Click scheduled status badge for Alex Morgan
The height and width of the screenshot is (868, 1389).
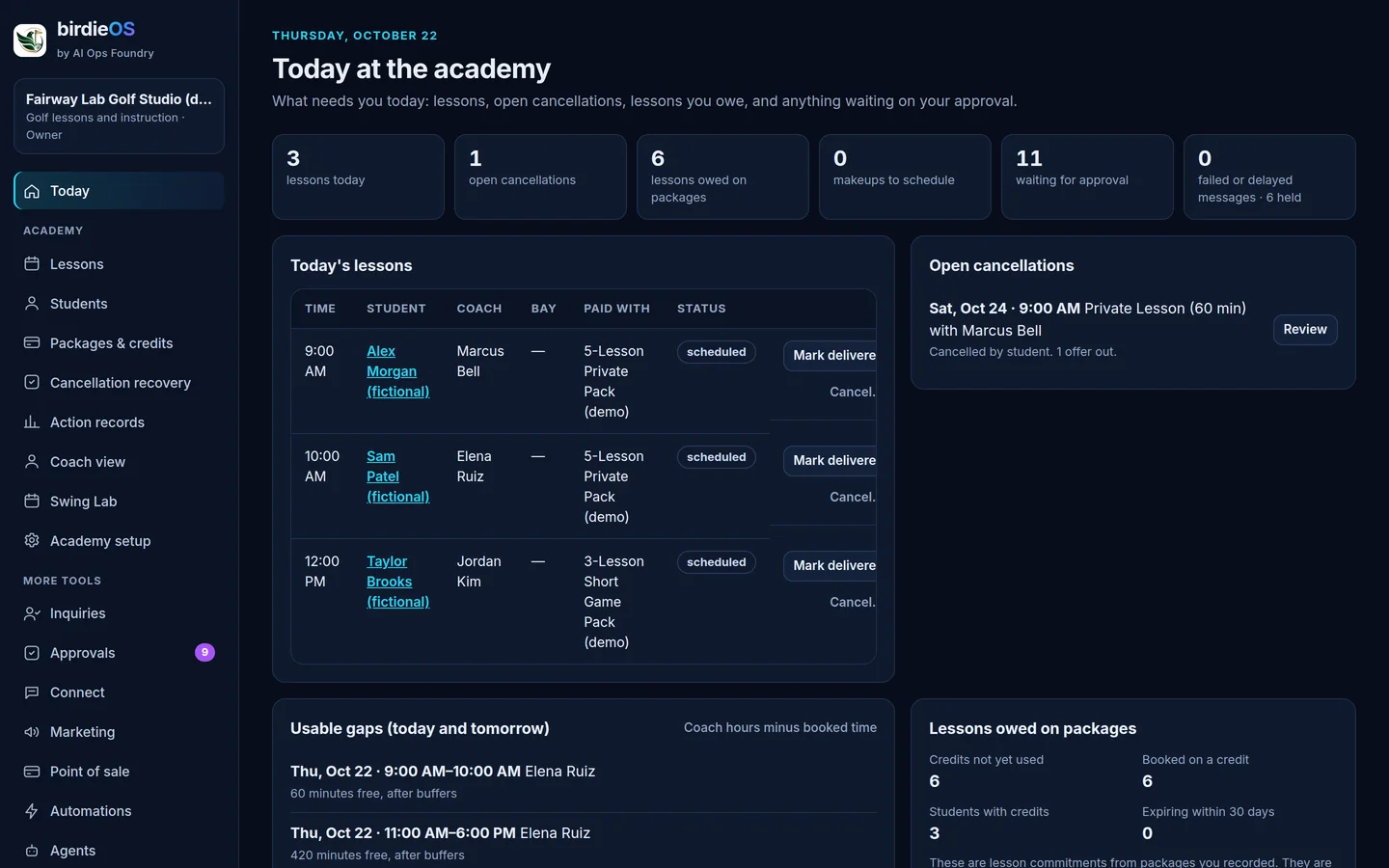point(716,352)
